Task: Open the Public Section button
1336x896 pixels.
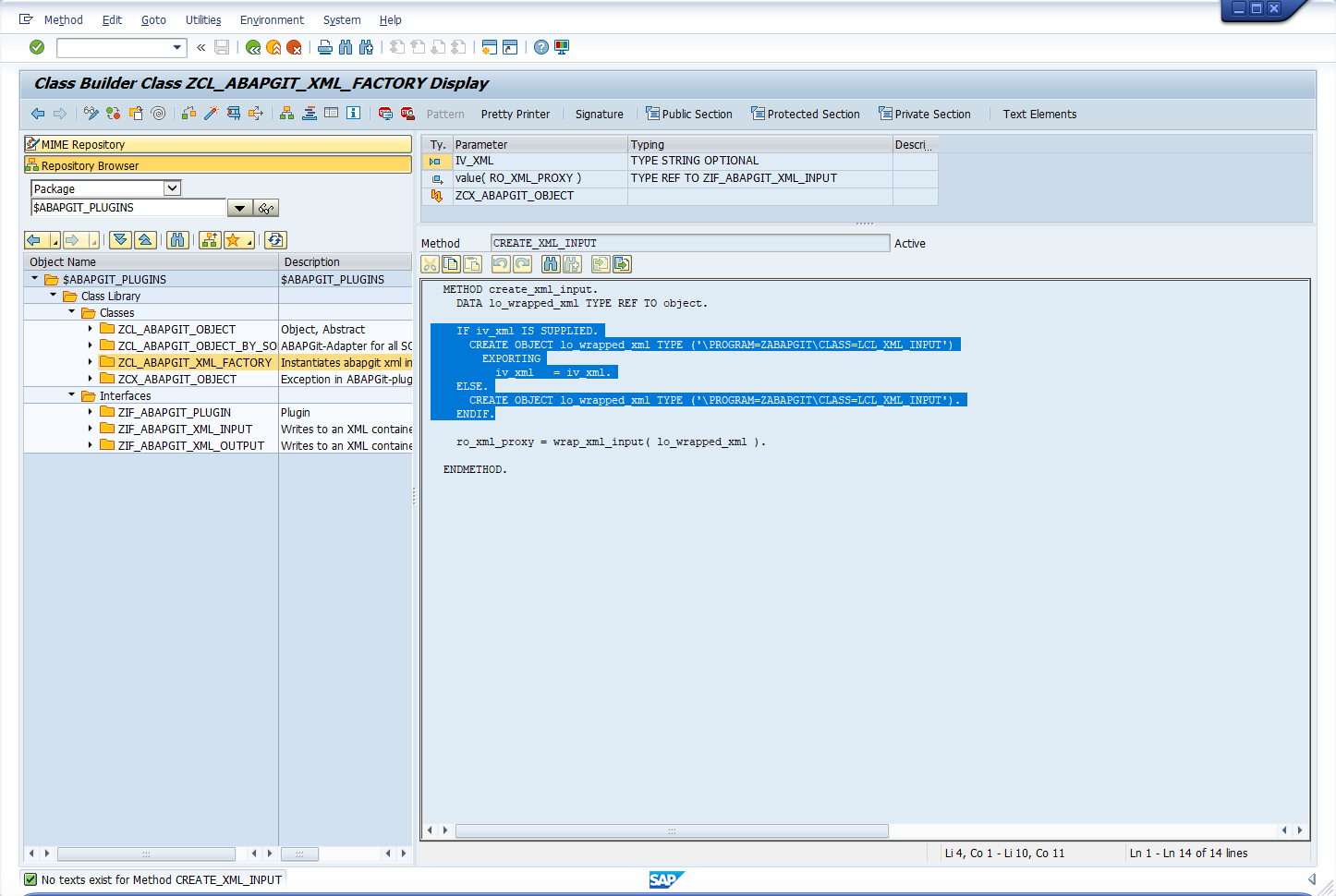Action: tap(689, 115)
